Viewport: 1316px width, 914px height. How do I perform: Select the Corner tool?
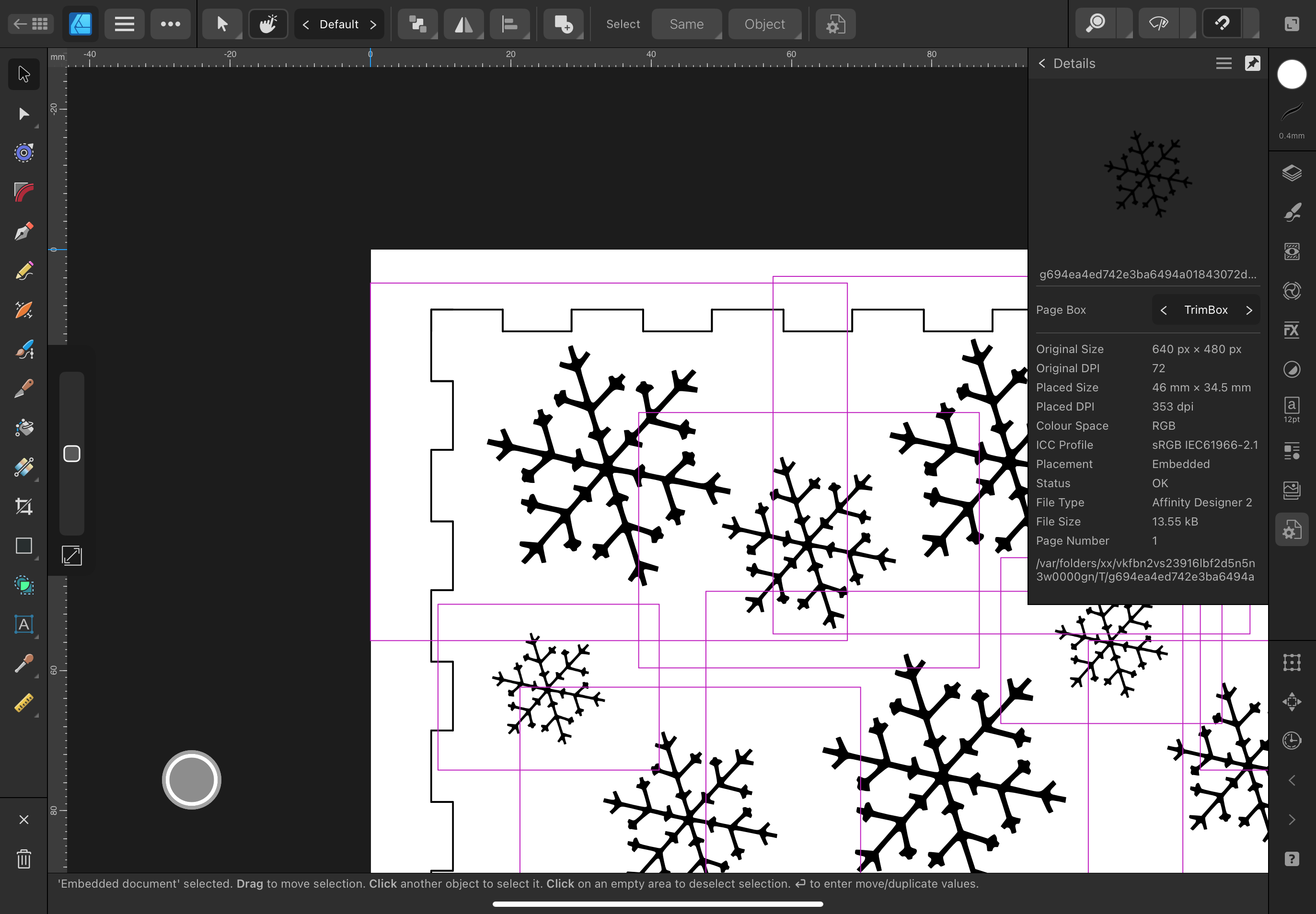pos(23,192)
